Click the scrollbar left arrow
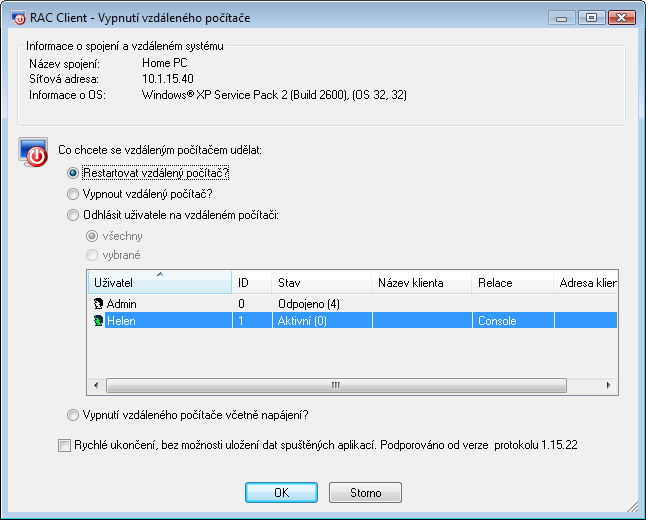 [96, 386]
